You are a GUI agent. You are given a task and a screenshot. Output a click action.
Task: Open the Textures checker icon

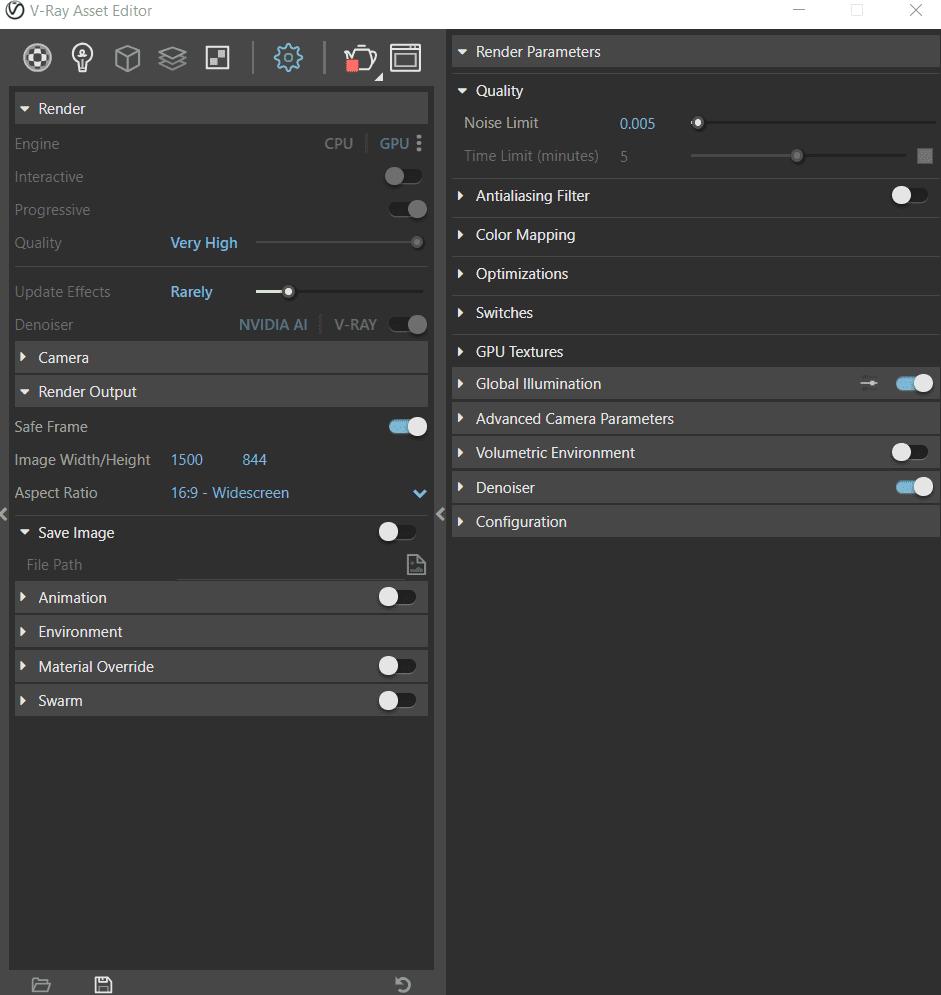tap(217, 58)
